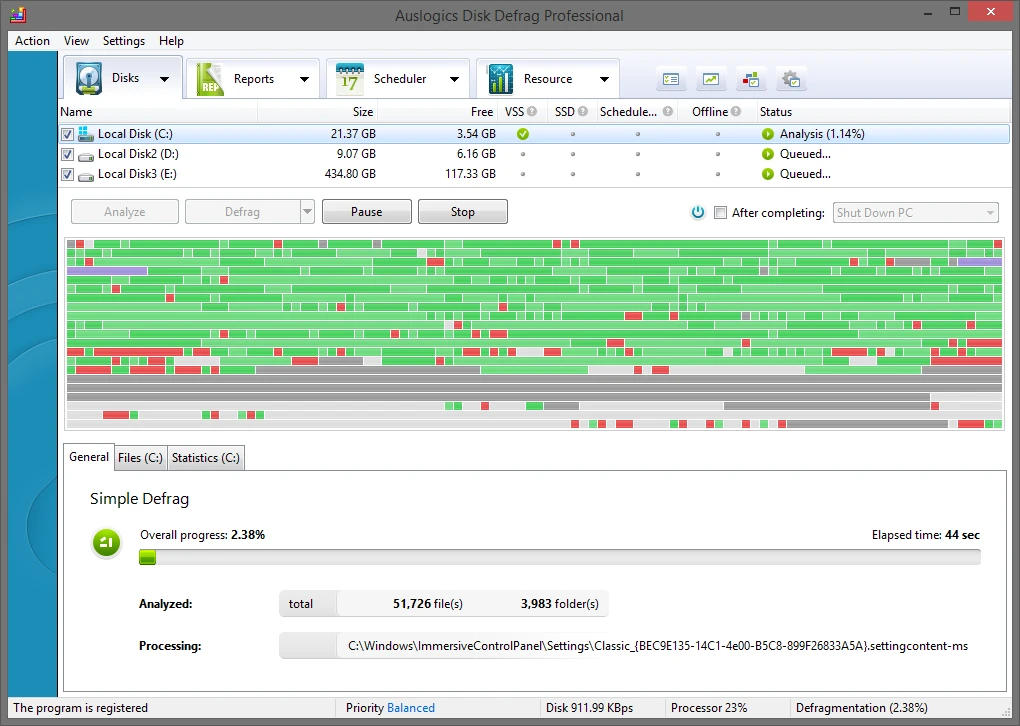1020x726 pixels.
Task: Uncheck the Local Disk2 (D:) checkbox
Action: [67, 154]
